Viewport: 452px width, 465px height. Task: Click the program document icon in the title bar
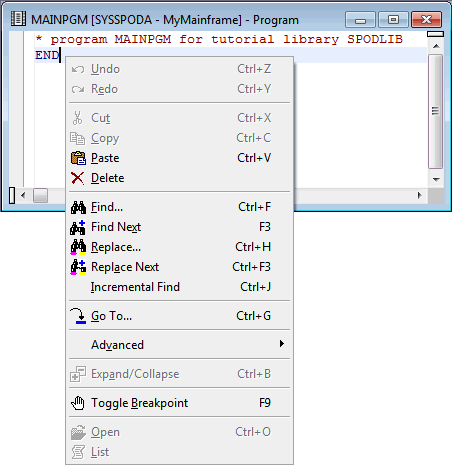click(x=18, y=19)
